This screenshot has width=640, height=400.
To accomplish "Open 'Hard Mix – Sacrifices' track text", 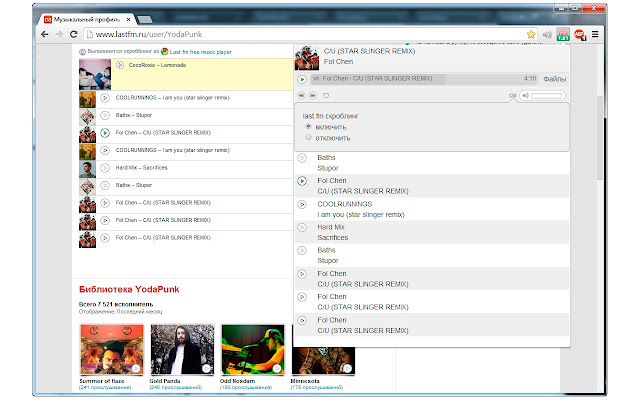I will pyautogui.click(x=142, y=168).
